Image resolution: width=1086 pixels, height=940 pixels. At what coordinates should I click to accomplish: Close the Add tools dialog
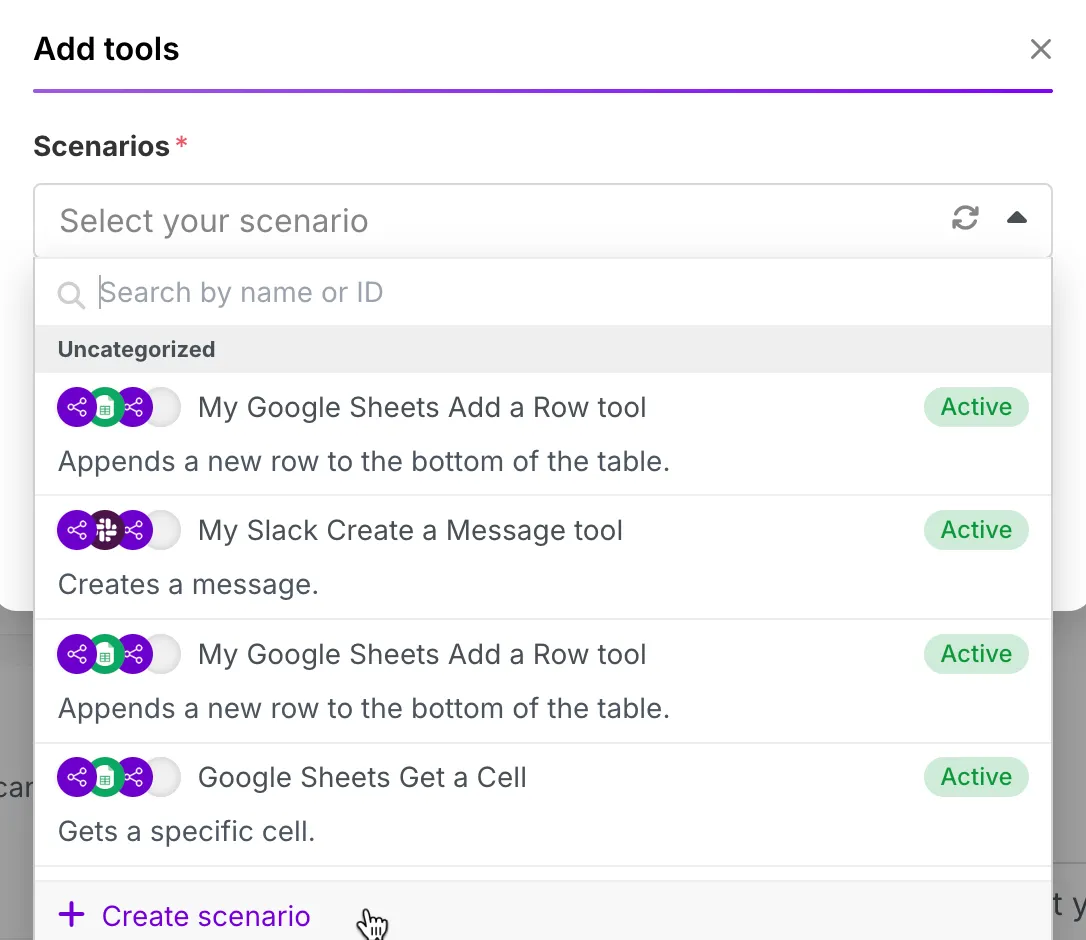pos(1040,49)
